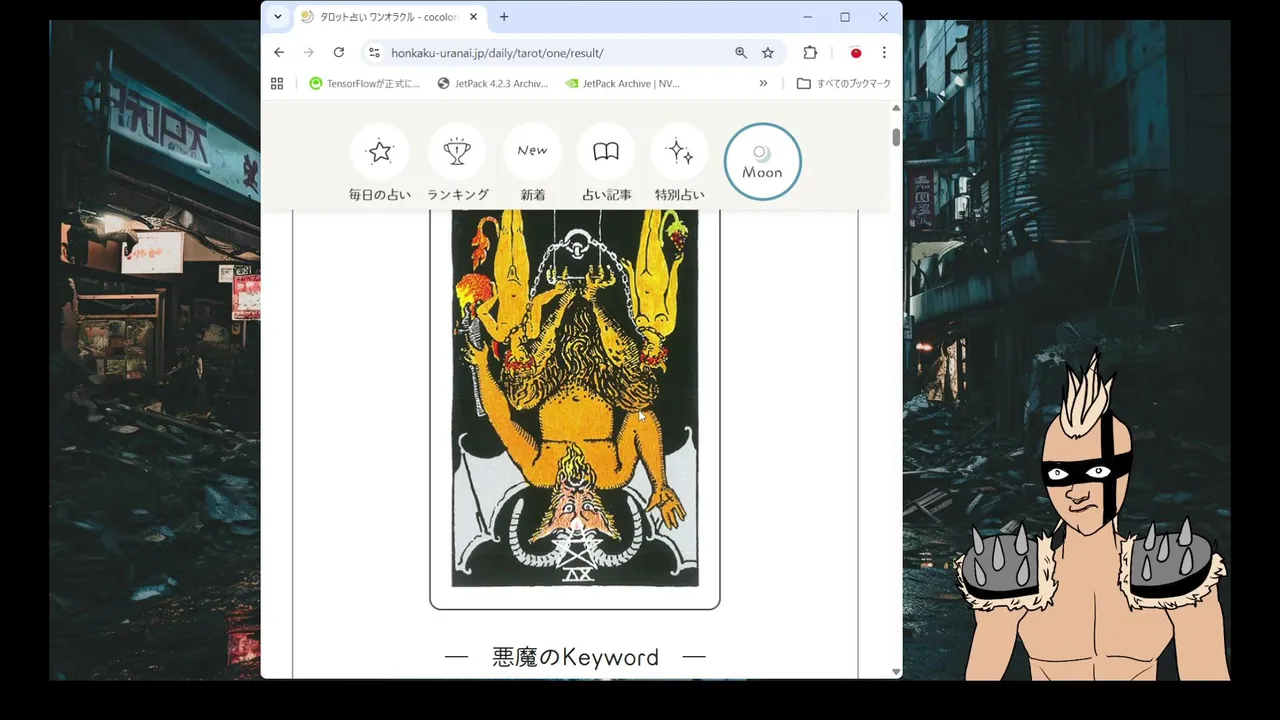Select the タロット占い ワンオラクル browser tab
The image size is (1280, 720).
pos(389,17)
